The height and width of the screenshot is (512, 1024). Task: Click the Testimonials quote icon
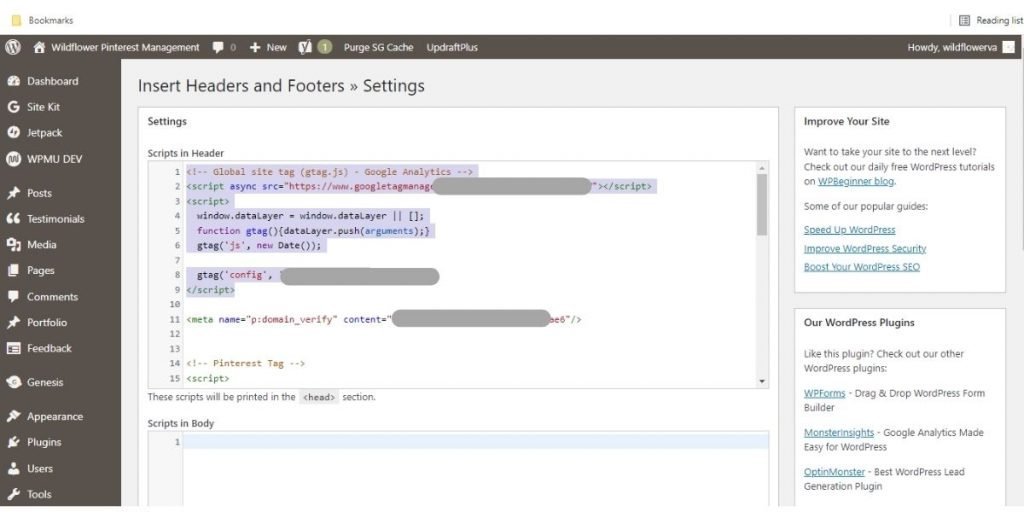tap(13, 219)
